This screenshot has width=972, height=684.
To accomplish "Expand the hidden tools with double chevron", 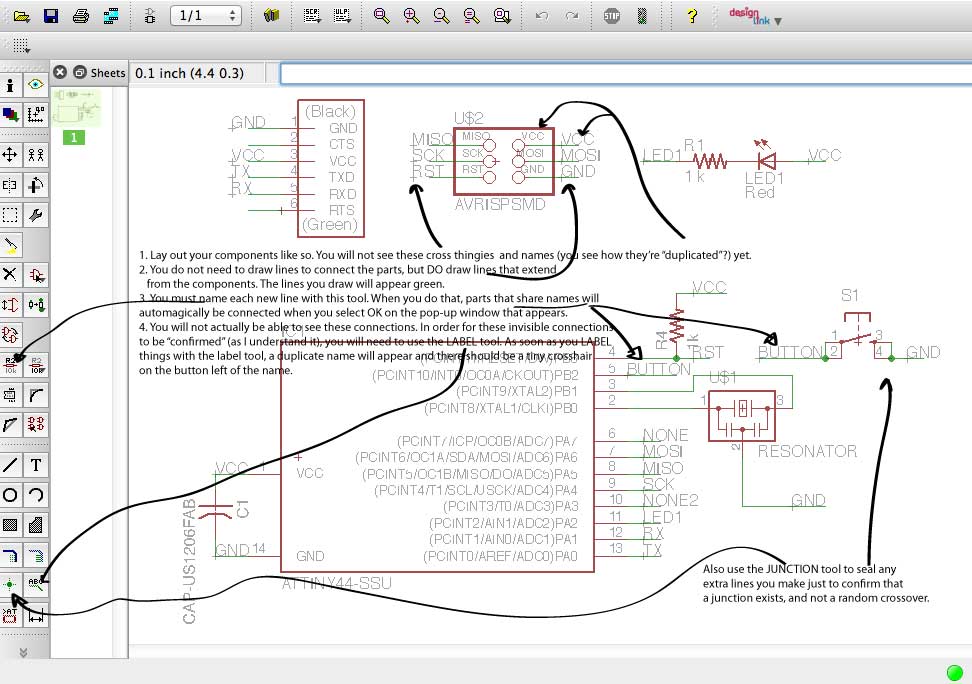I will (x=22, y=652).
